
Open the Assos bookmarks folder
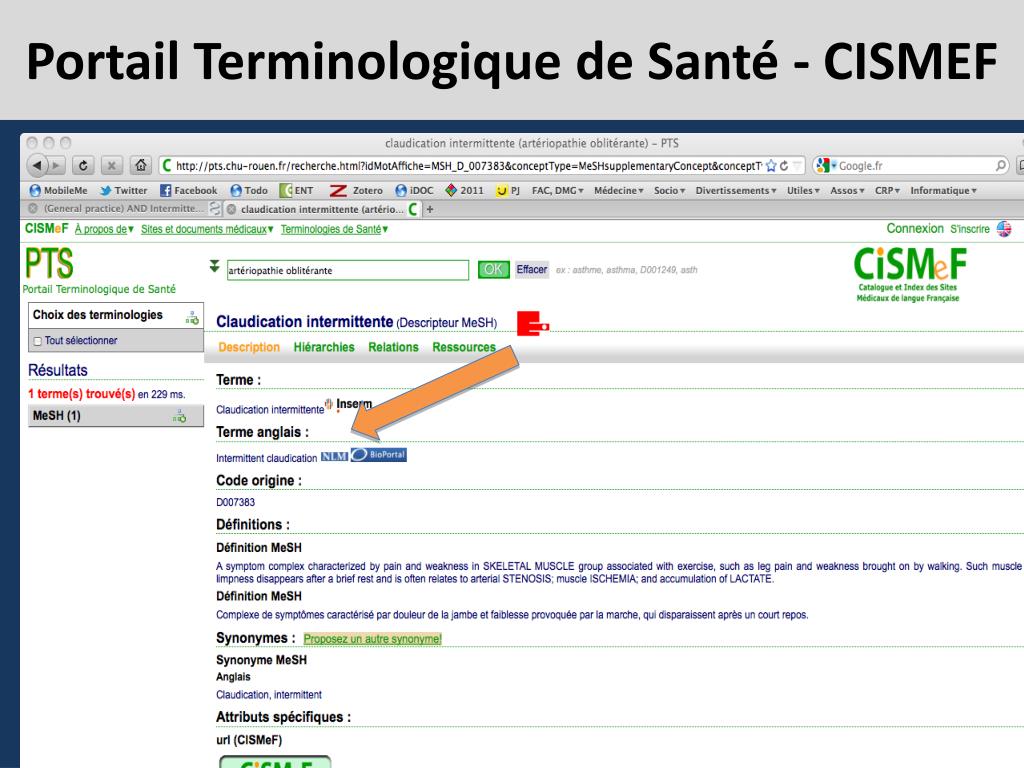847,190
